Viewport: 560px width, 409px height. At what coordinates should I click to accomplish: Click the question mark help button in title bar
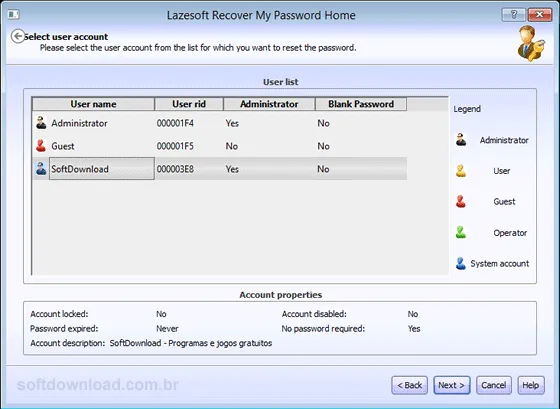click(x=514, y=15)
